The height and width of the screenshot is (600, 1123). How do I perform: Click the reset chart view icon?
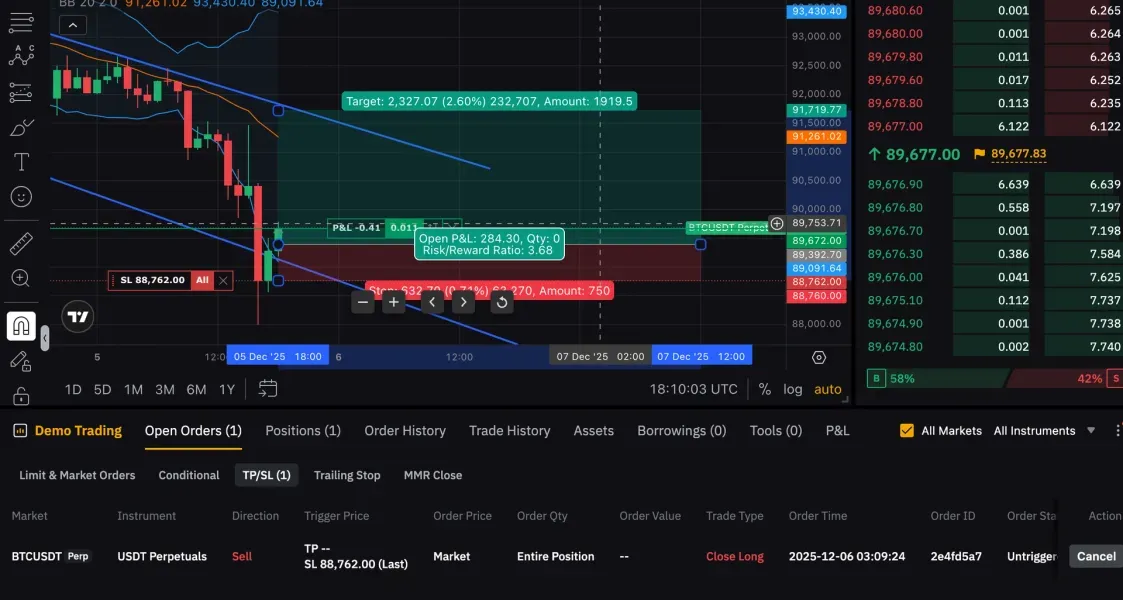(502, 302)
